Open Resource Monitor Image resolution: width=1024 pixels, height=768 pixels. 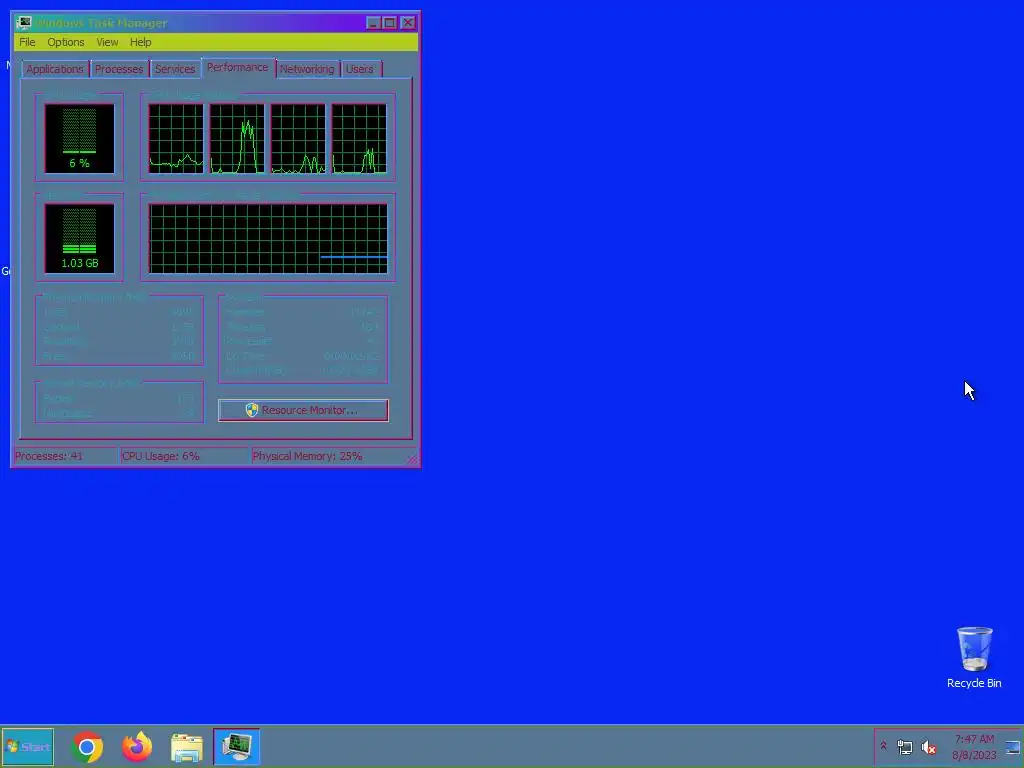303,410
